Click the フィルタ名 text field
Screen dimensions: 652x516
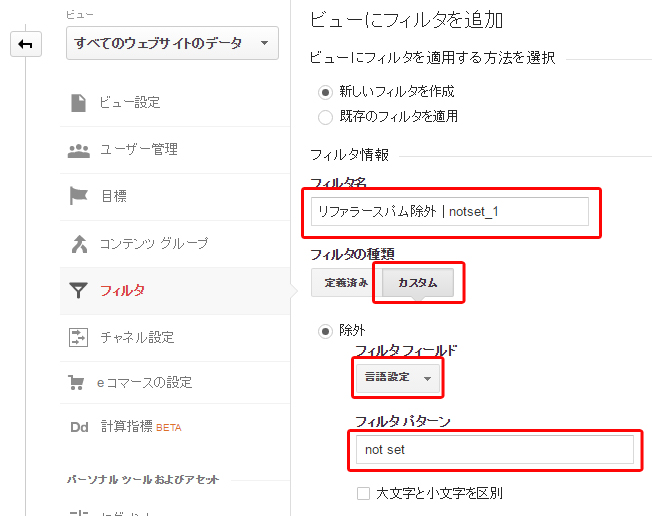tap(449, 212)
